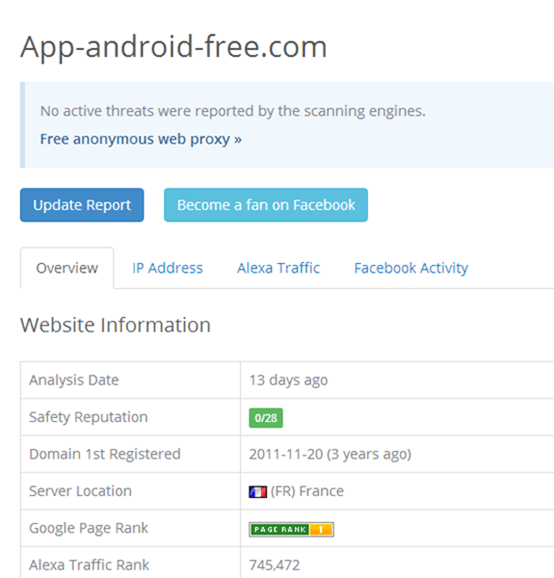Switch to the IP Address tab
The width and height of the screenshot is (554, 578).
tap(167, 268)
